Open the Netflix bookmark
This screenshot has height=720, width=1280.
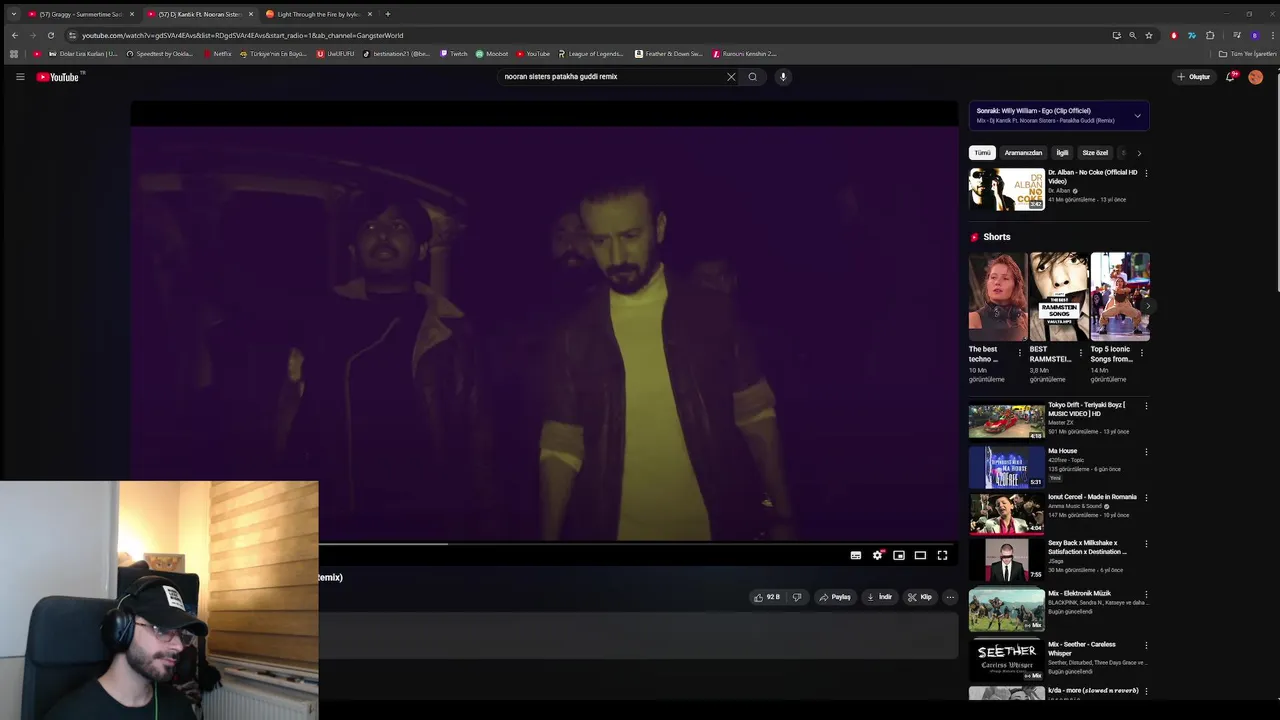[217, 54]
